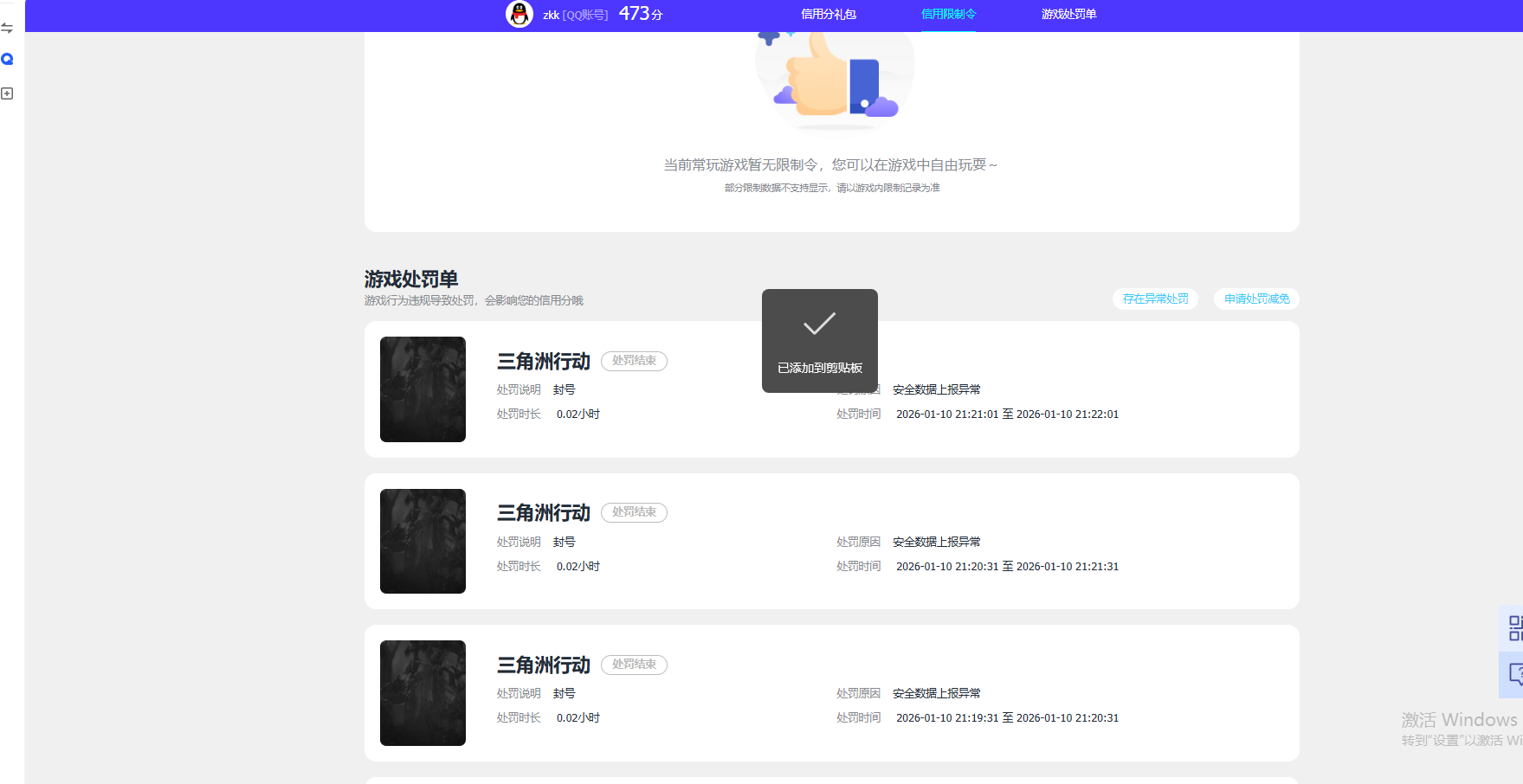
Task: Click 处罚结束 badge on the 21:19:31 penalty
Action: [634, 665]
